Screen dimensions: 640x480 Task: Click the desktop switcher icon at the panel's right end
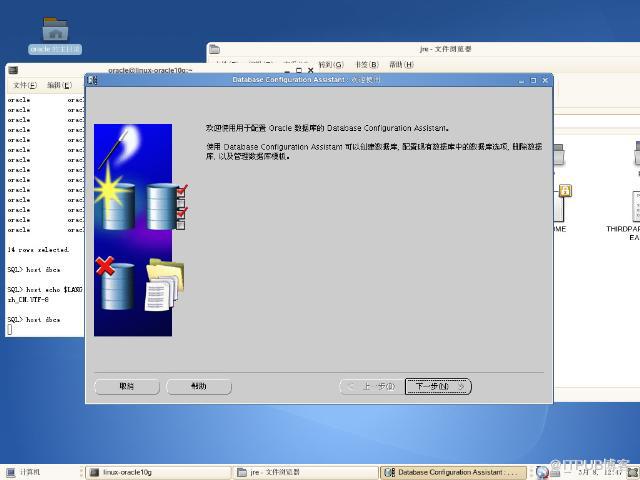(633, 472)
